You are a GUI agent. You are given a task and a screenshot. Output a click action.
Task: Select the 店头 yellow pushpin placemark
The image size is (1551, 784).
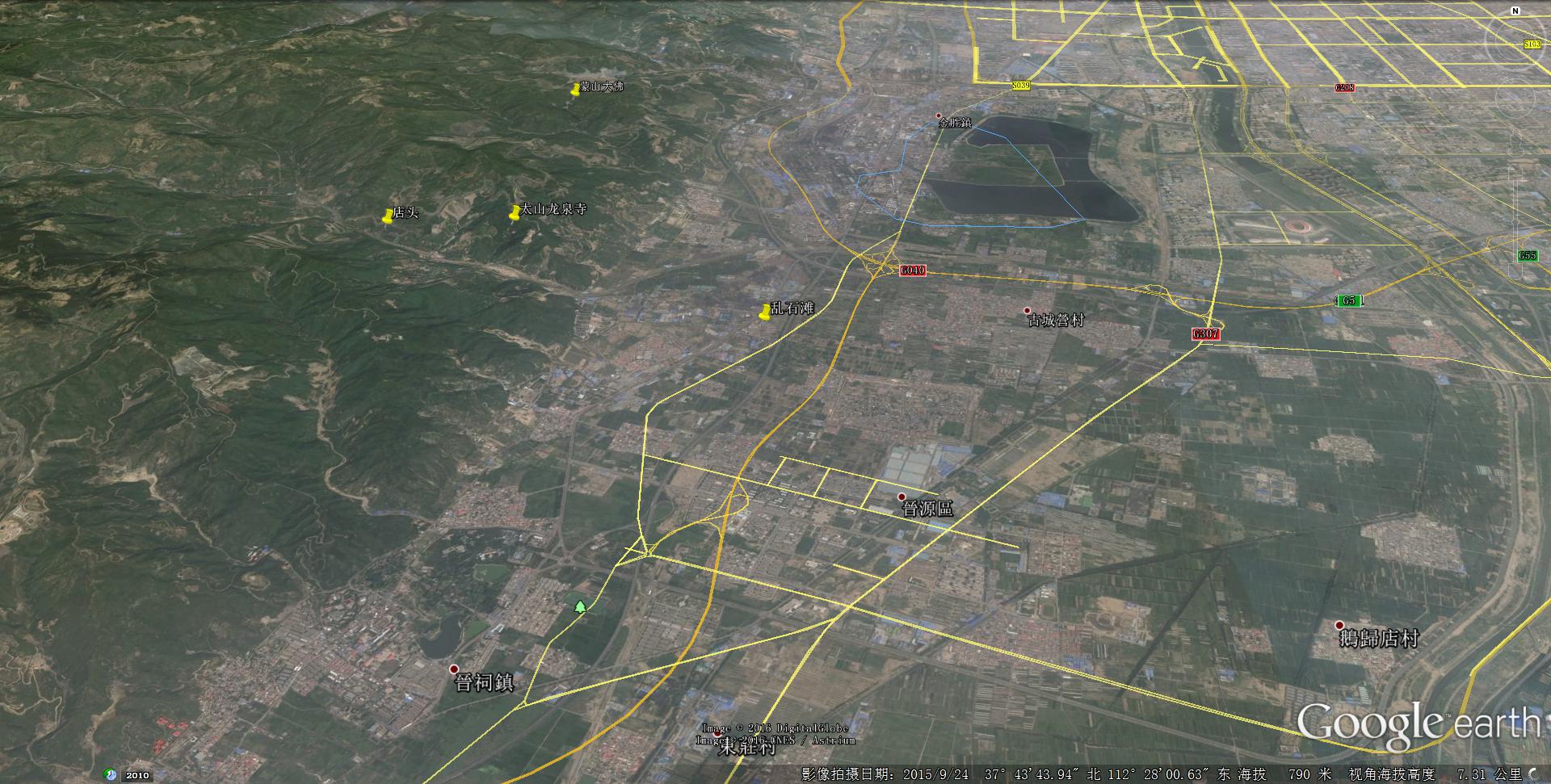click(x=388, y=216)
